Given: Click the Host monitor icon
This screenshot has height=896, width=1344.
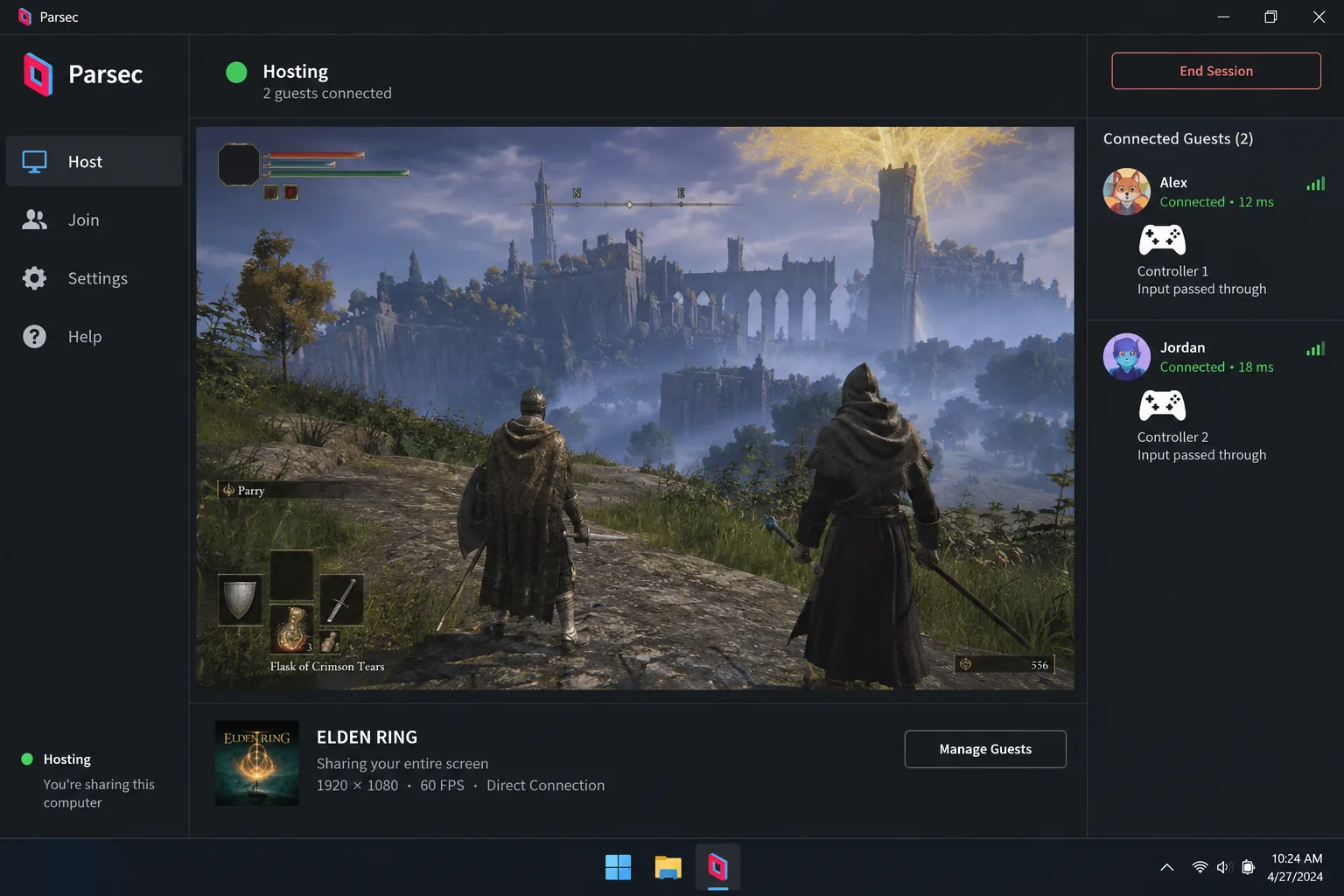Looking at the screenshot, I should pyautogui.click(x=35, y=162).
